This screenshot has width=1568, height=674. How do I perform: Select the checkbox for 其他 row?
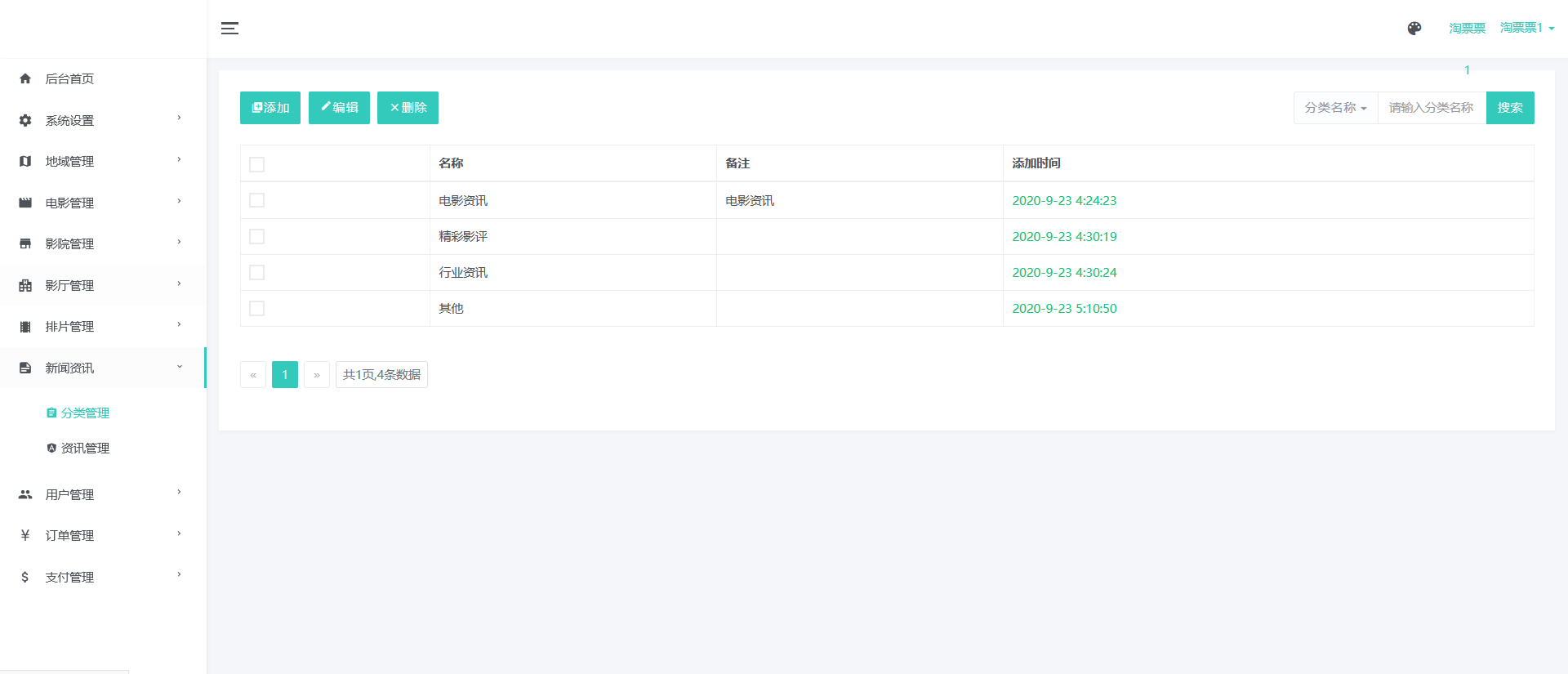pos(256,308)
